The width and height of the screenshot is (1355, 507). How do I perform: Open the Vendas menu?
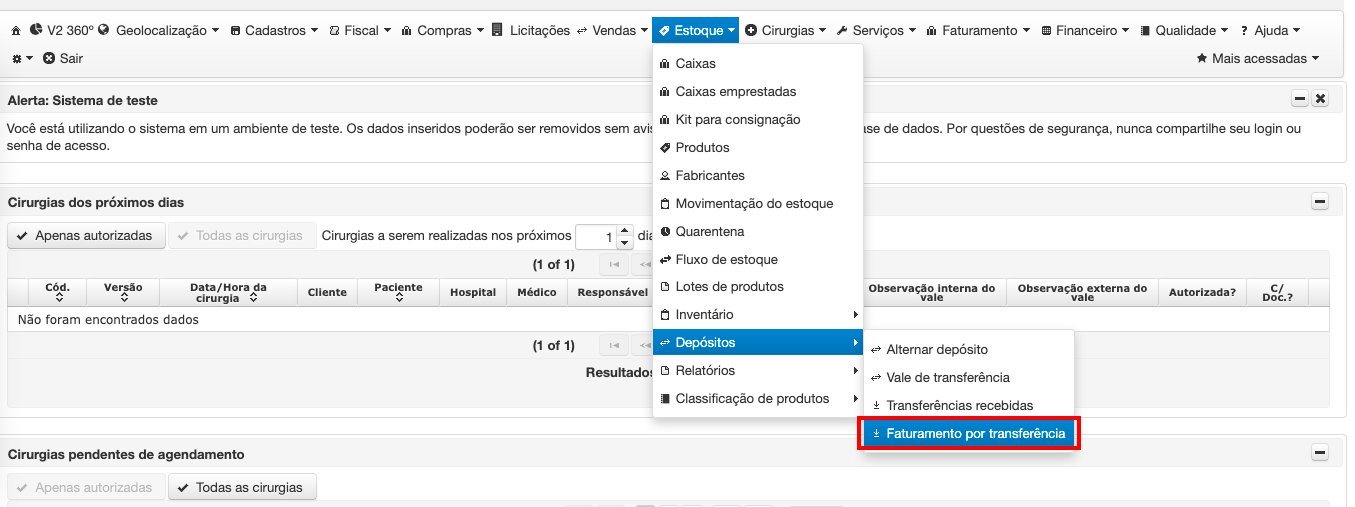[x=613, y=31]
